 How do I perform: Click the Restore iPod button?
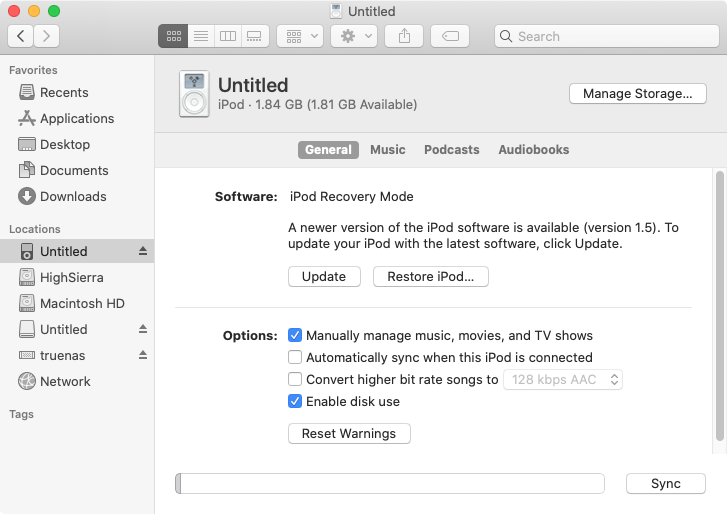point(431,277)
